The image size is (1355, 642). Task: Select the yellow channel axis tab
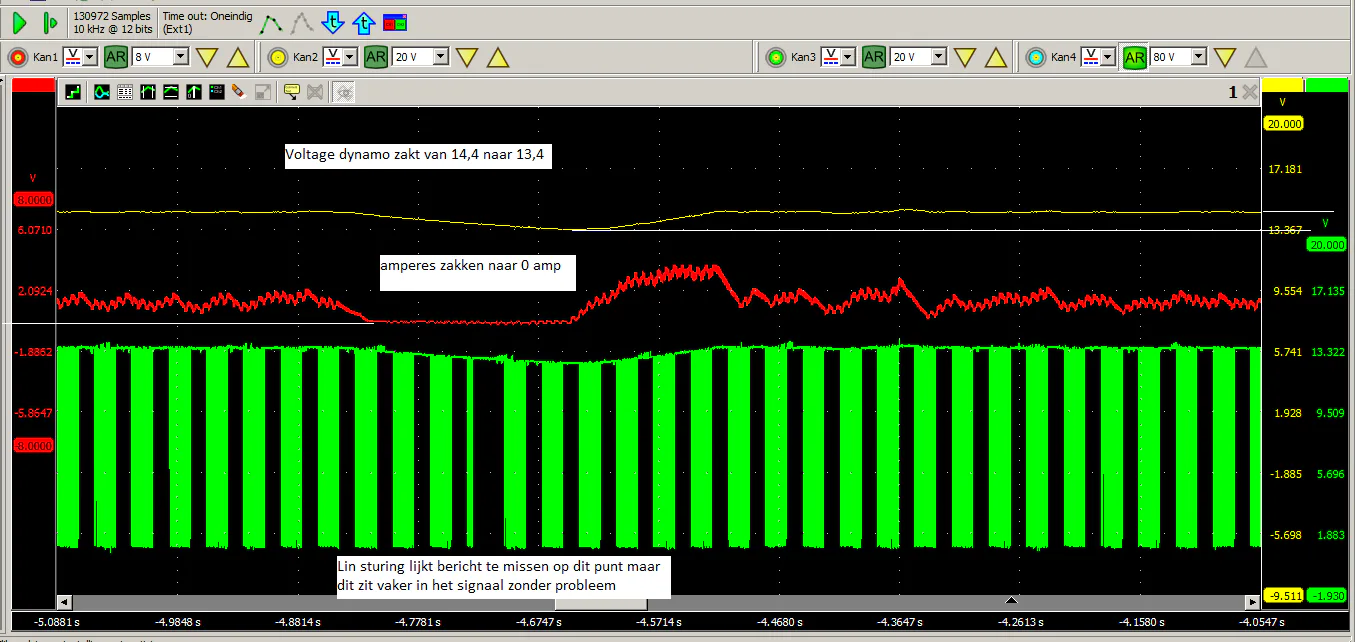(1282, 85)
